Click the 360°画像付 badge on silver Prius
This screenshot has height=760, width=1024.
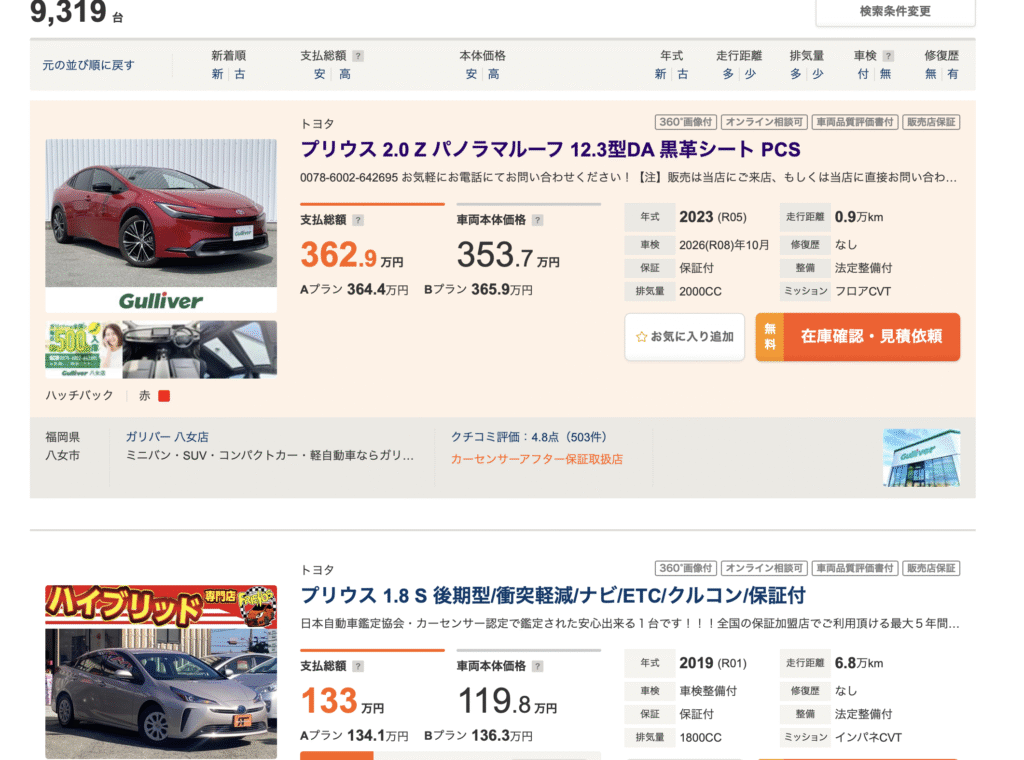pyautogui.click(x=686, y=568)
